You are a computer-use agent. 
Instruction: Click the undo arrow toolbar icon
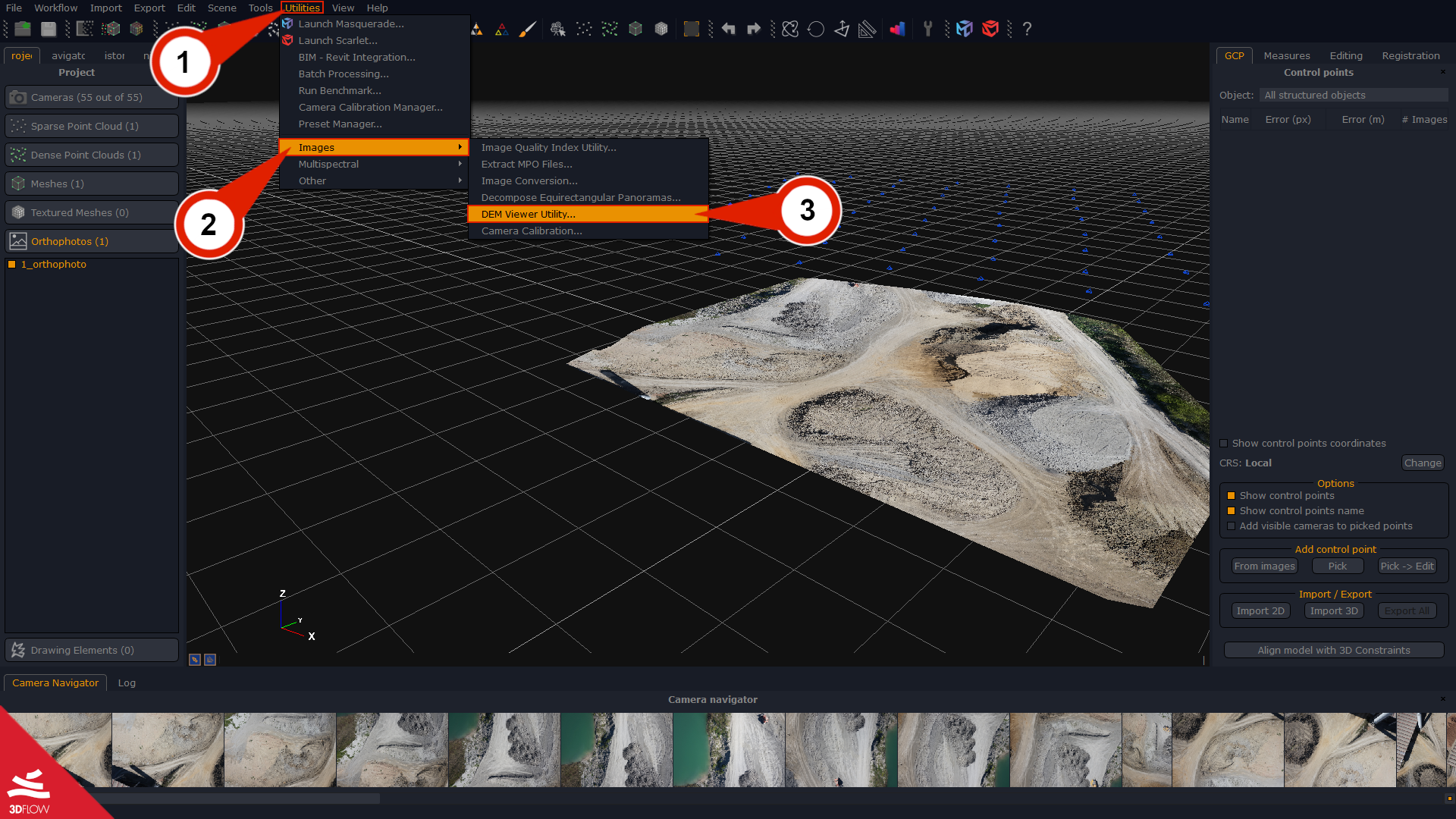tap(728, 29)
